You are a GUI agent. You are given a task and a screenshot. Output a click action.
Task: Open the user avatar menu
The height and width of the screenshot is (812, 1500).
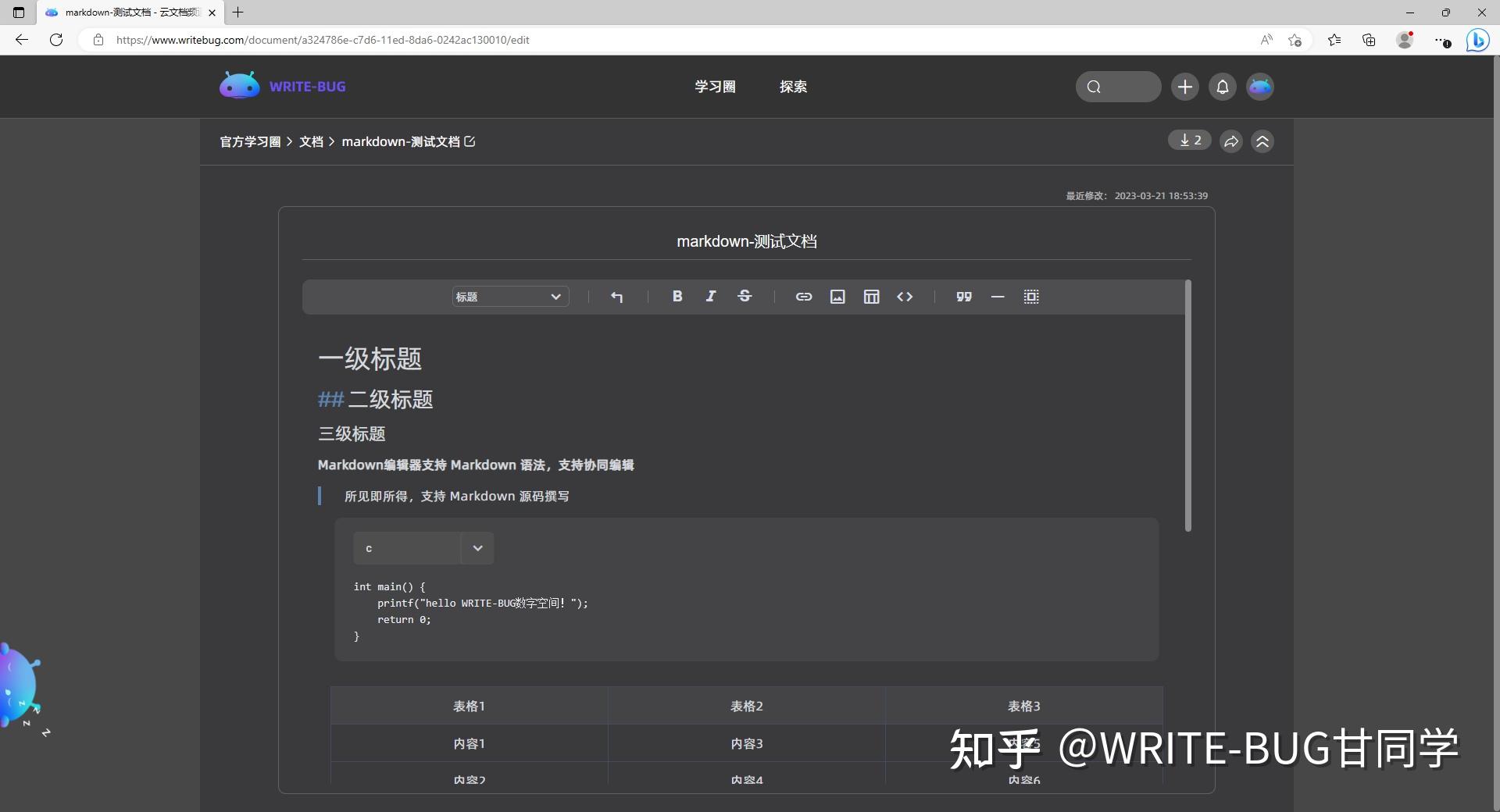pos(1260,87)
